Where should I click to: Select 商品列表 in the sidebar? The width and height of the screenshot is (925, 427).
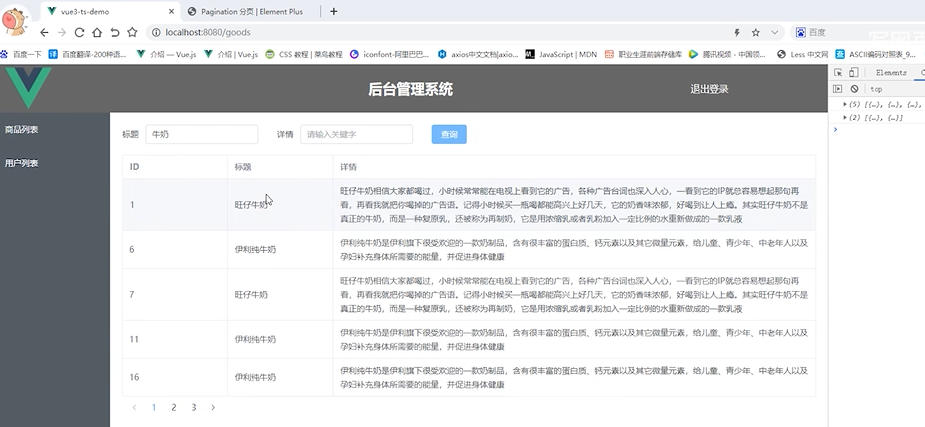pos(21,129)
